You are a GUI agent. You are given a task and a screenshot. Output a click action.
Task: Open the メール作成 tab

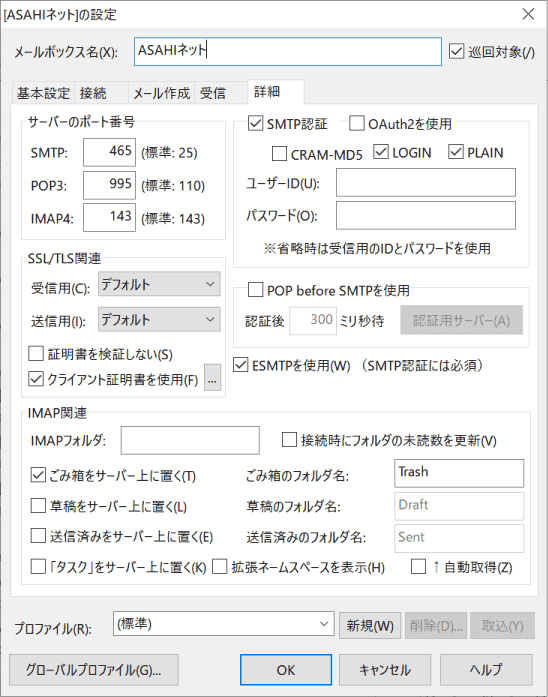161,93
